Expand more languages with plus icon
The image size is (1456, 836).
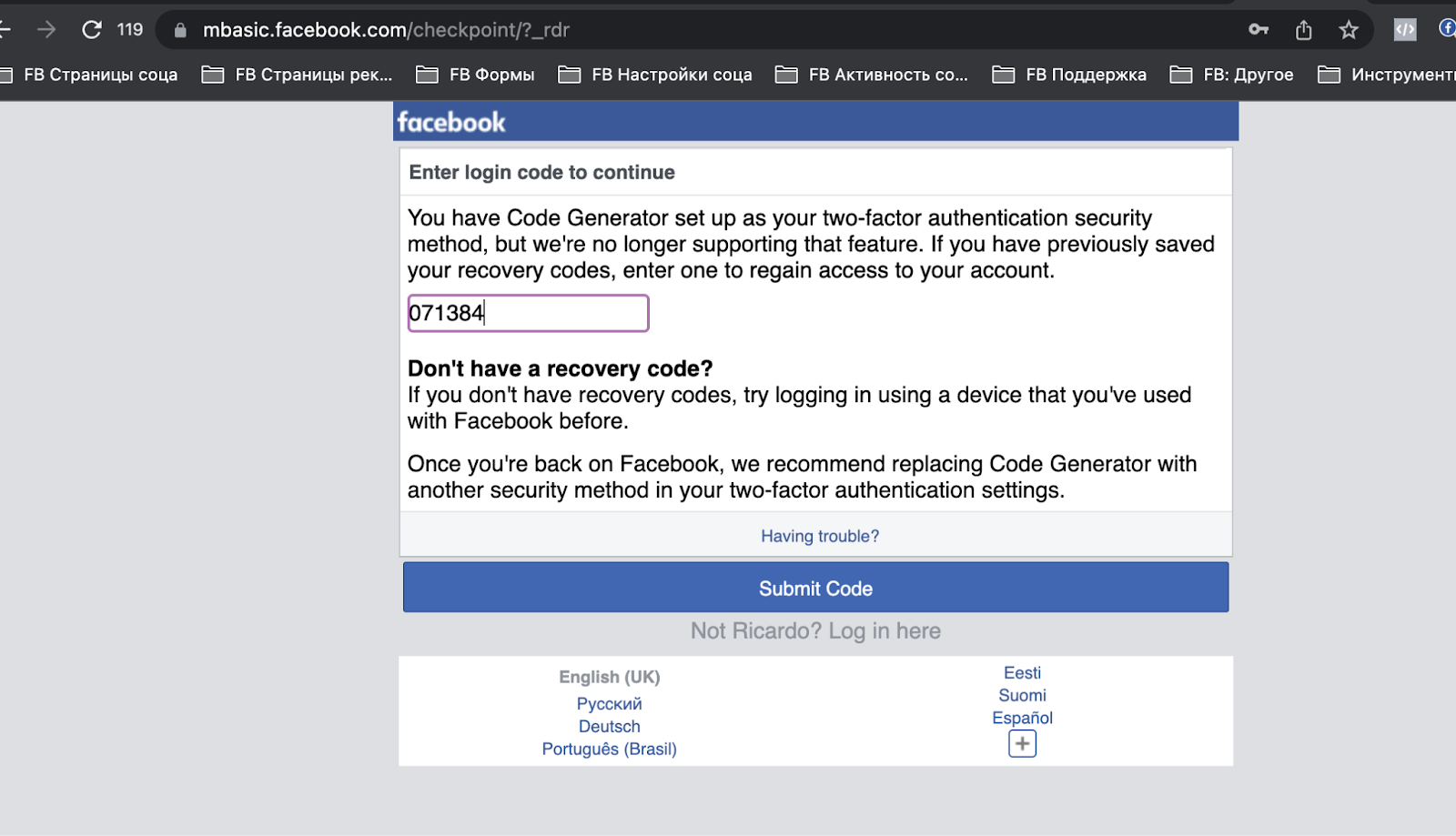(1022, 744)
